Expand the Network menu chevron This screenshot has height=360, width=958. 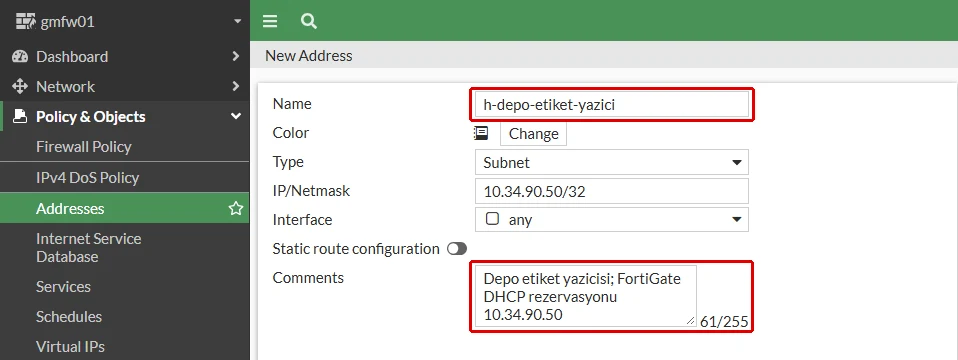[x=236, y=86]
